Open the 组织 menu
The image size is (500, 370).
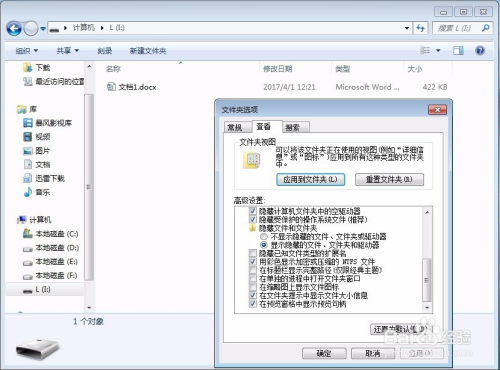[27, 51]
